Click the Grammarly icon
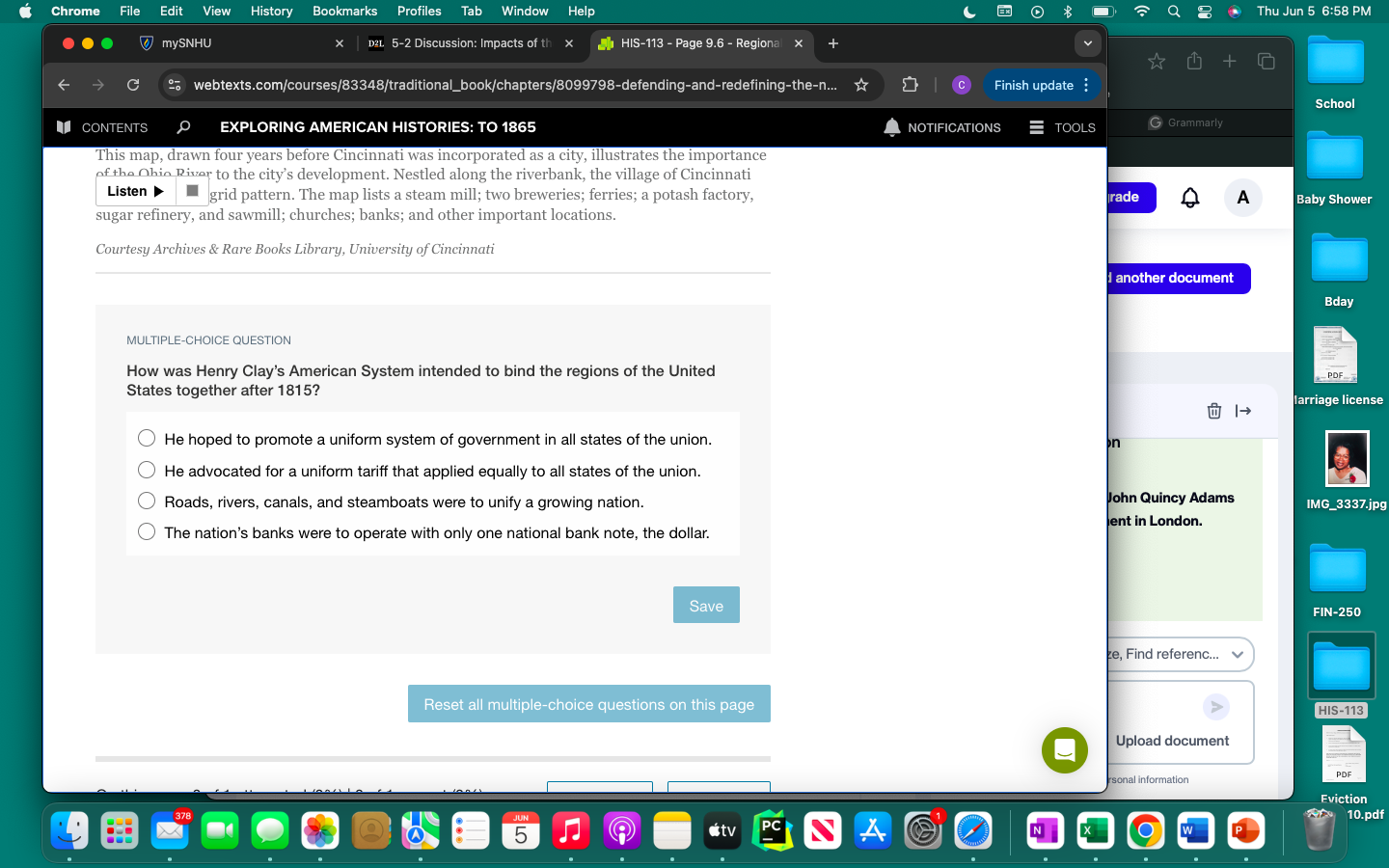Image resolution: width=1389 pixels, height=868 pixels. point(1154,122)
